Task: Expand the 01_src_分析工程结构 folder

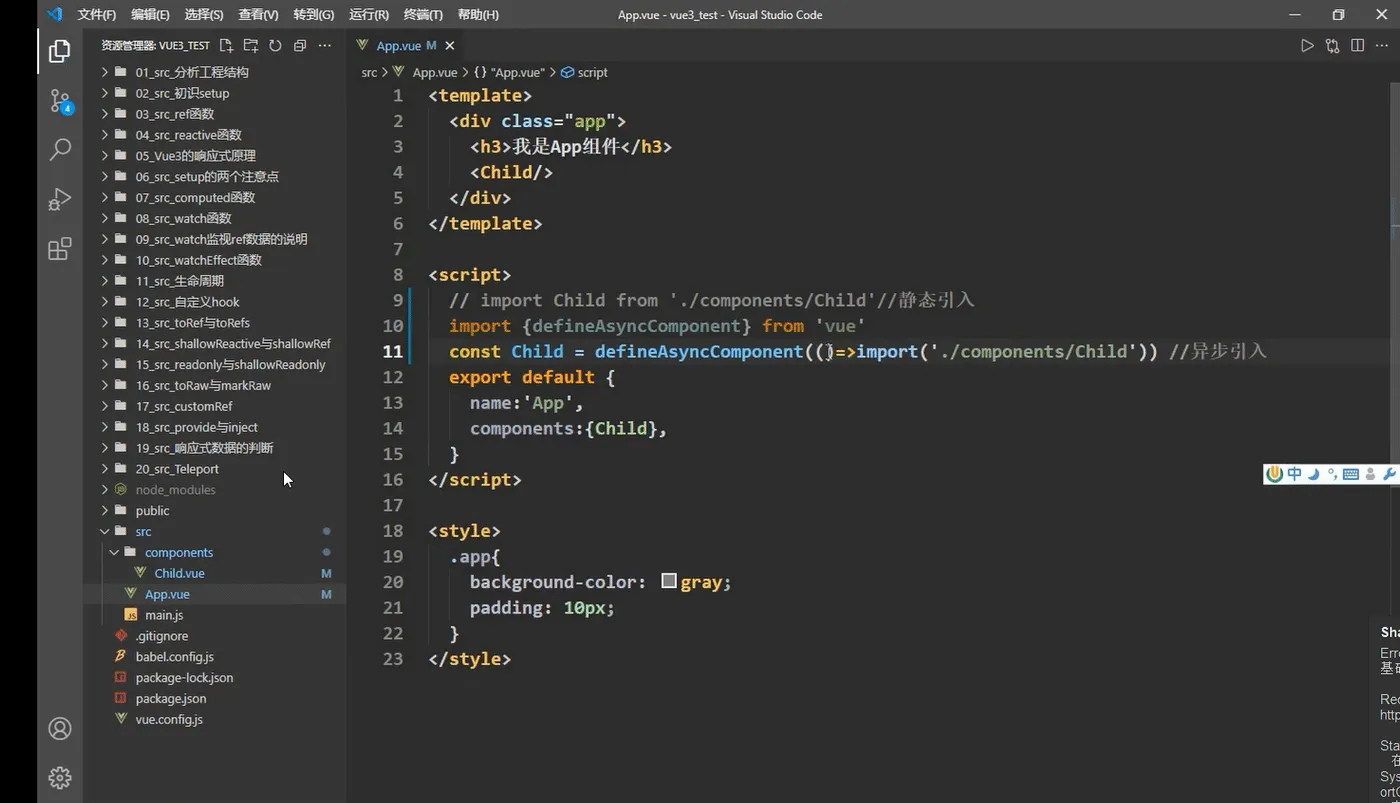Action: click(x=214, y=72)
